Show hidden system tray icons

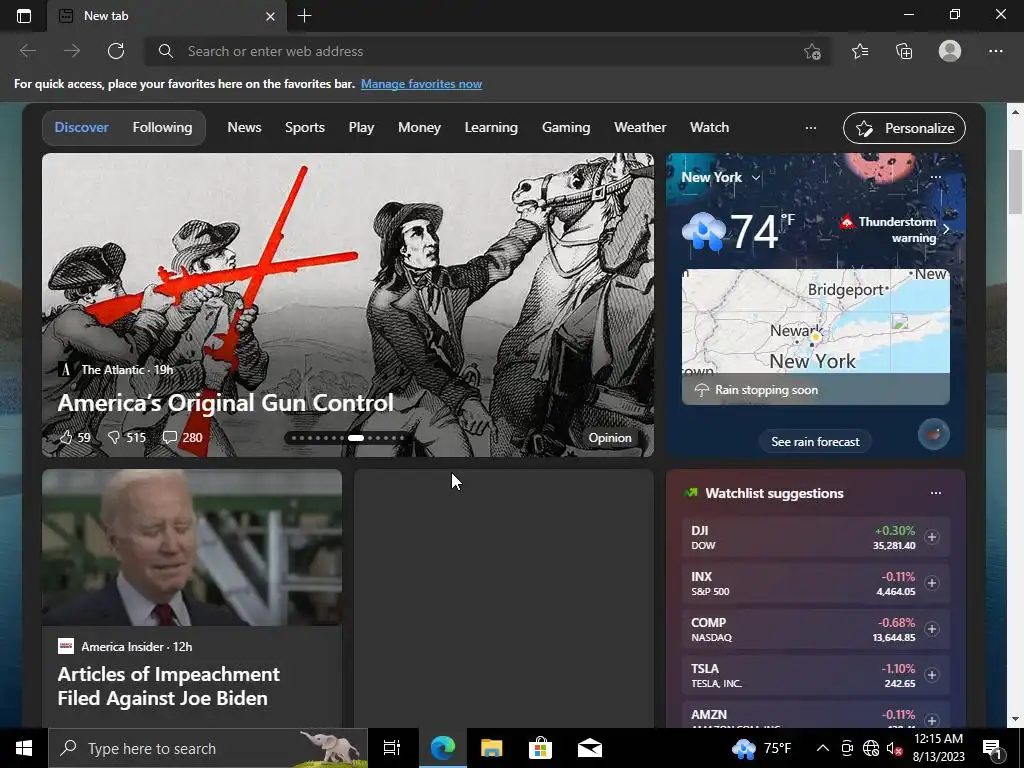[x=823, y=748]
